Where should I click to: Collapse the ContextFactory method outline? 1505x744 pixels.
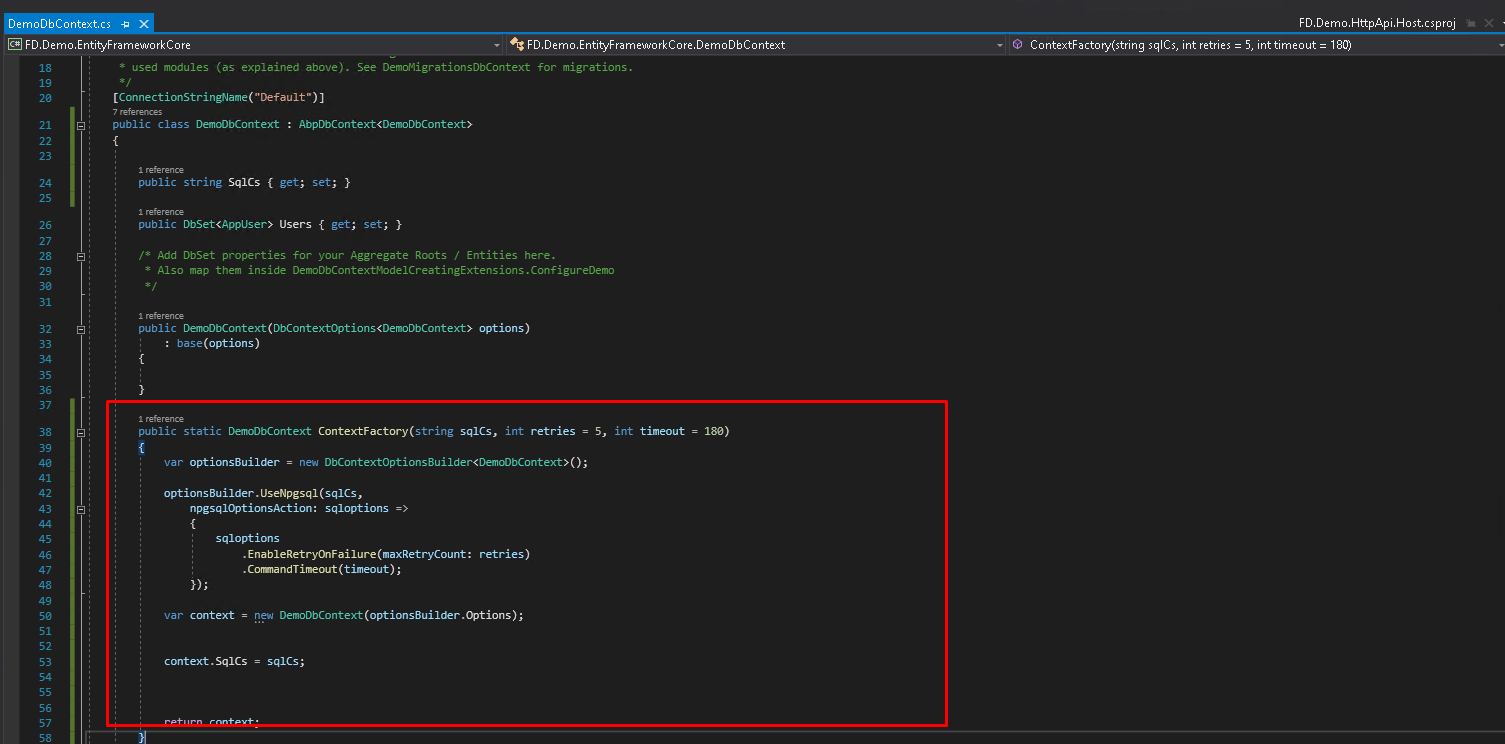[81, 432]
